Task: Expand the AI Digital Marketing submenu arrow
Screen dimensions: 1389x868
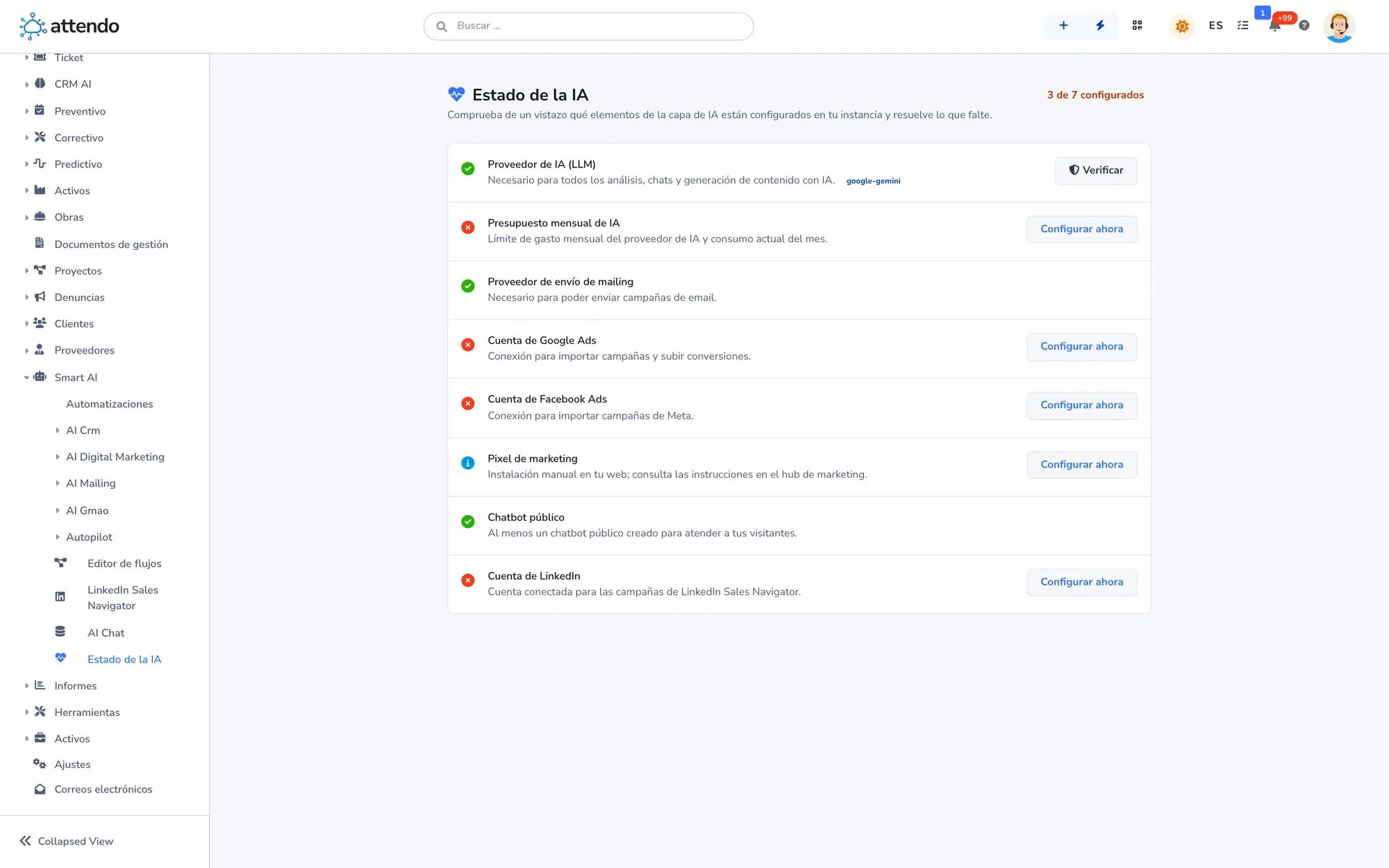Action: 58,457
